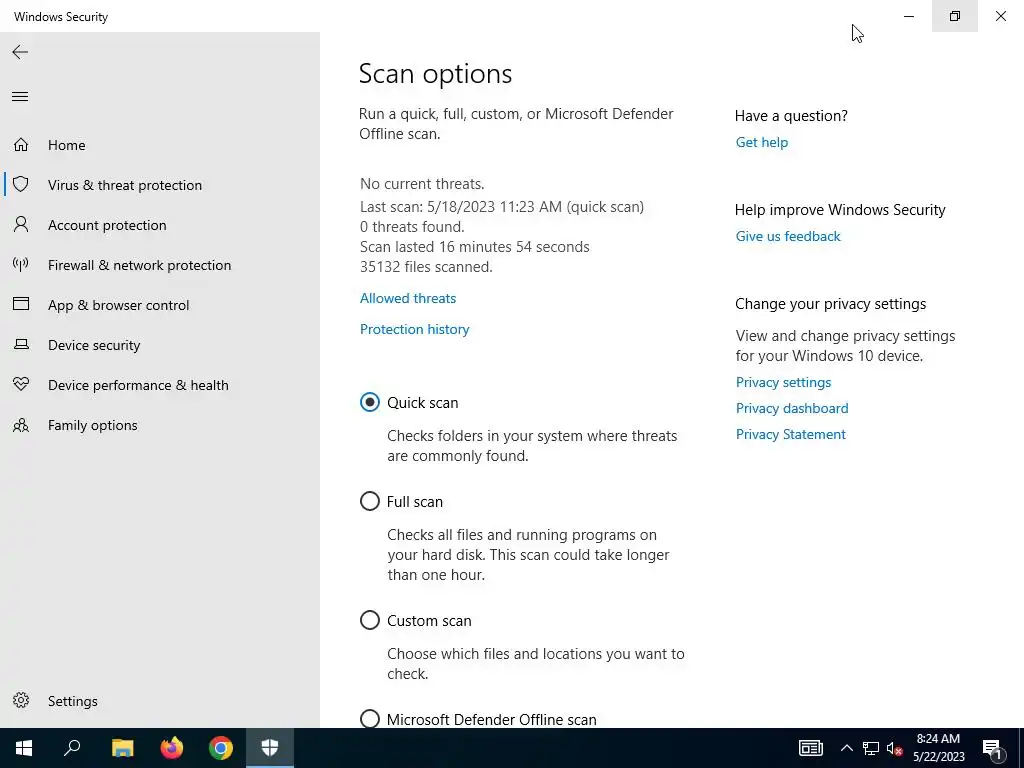Image resolution: width=1024 pixels, height=768 pixels.
Task: Click the Family options people icon
Action: tap(21, 425)
